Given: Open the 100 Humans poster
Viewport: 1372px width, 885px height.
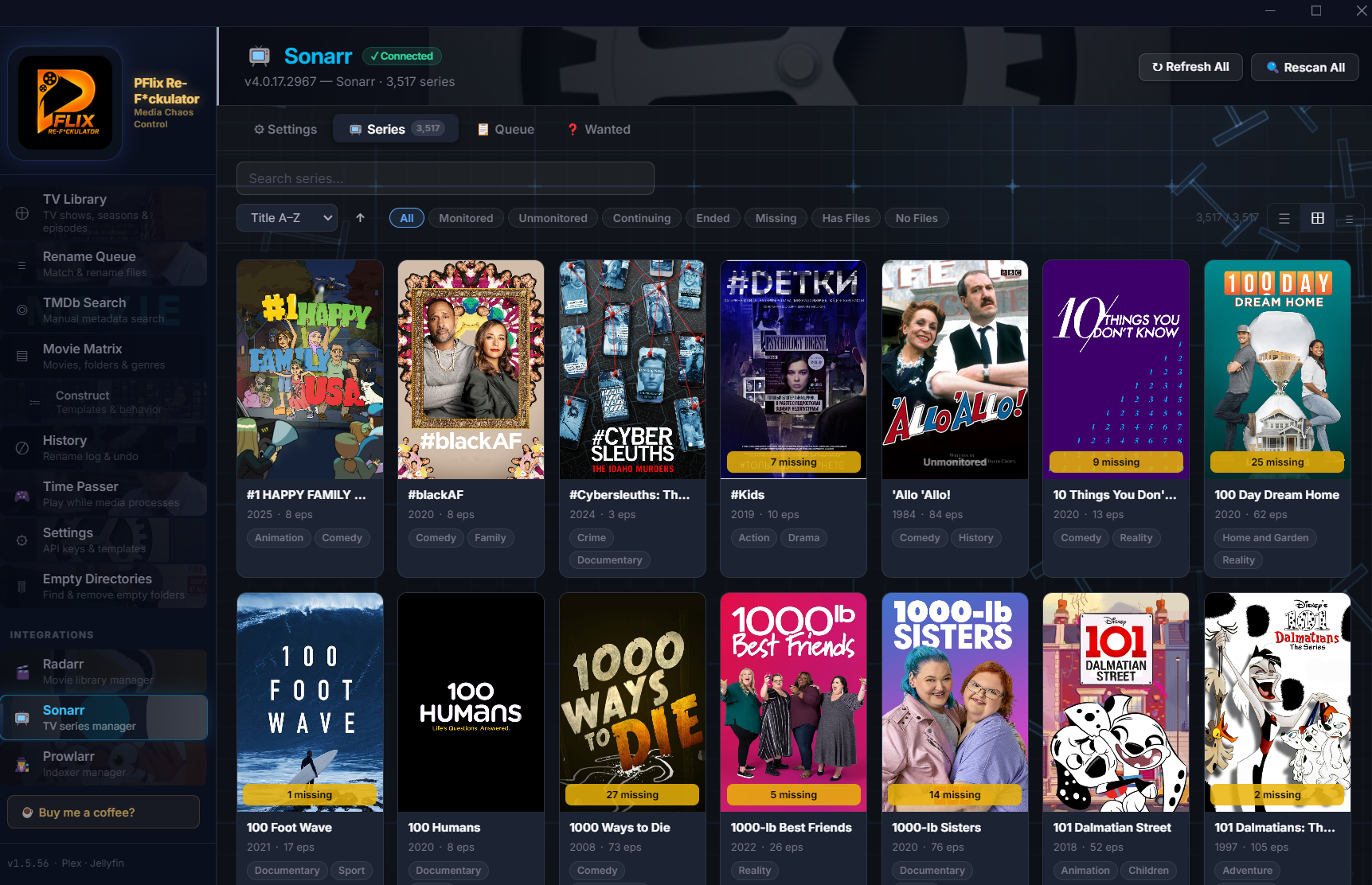Looking at the screenshot, I should point(471,702).
